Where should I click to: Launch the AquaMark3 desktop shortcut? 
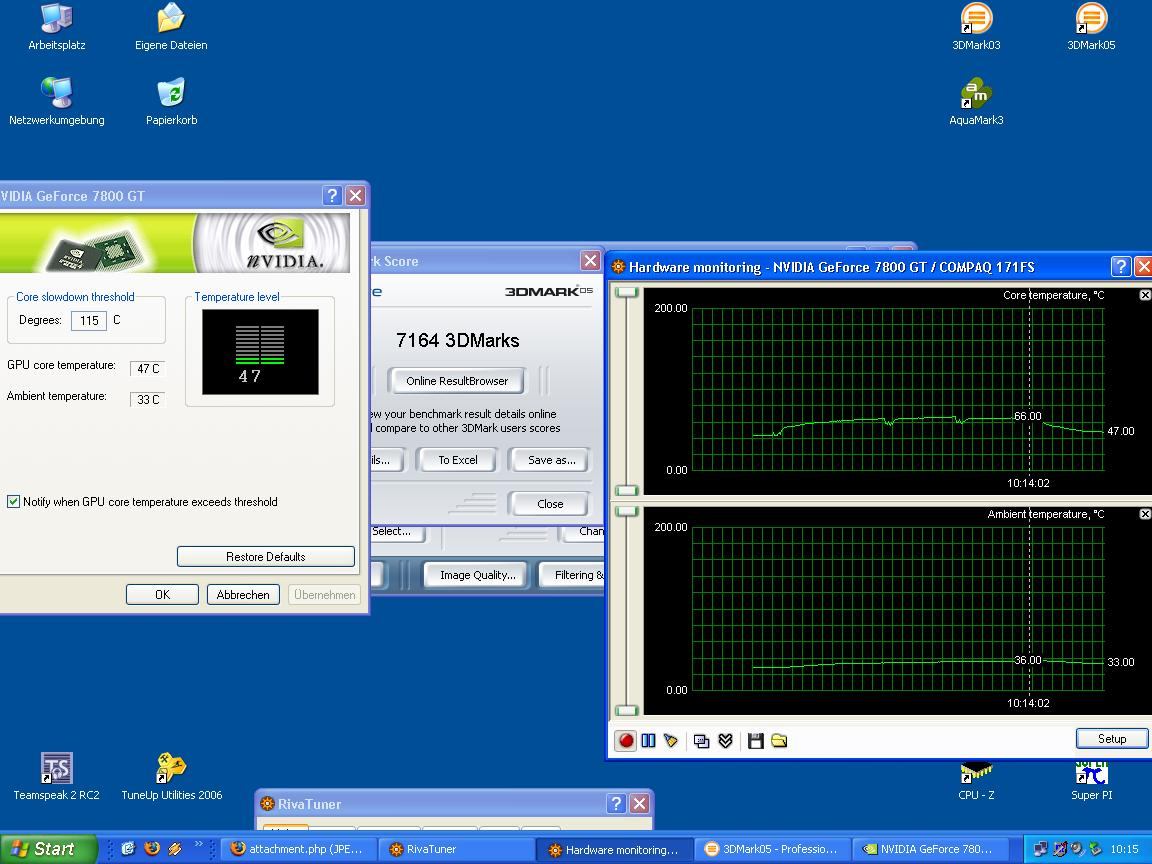(976, 101)
